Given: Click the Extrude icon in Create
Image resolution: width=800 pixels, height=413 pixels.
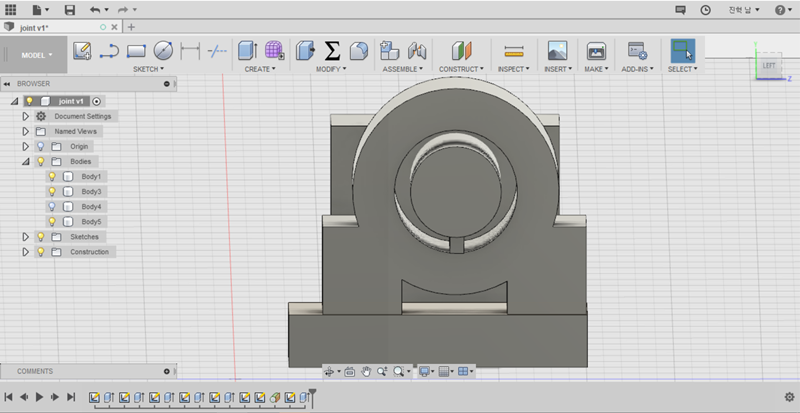Looking at the screenshot, I should 247,50.
